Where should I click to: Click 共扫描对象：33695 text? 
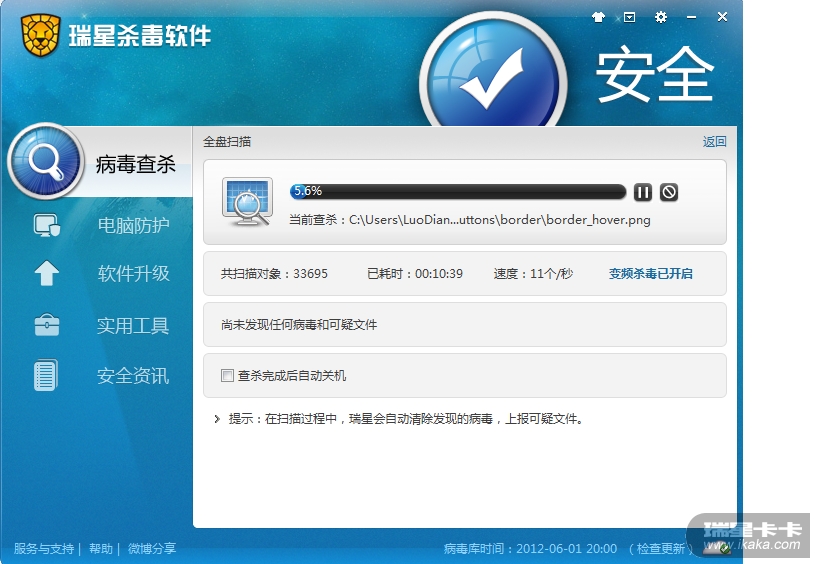pyautogui.click(x=274, y=274)
